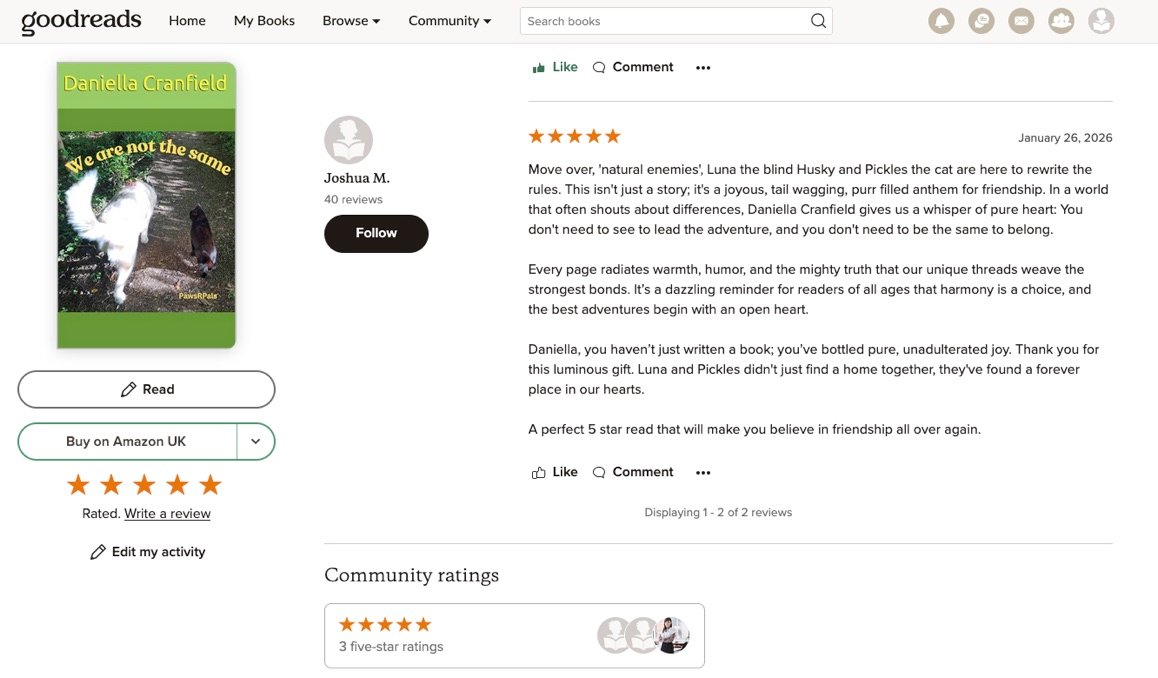Follow Joshua M.
Image resolution: width=1158 pixels, height=678 pixels.
pos(376,233)
